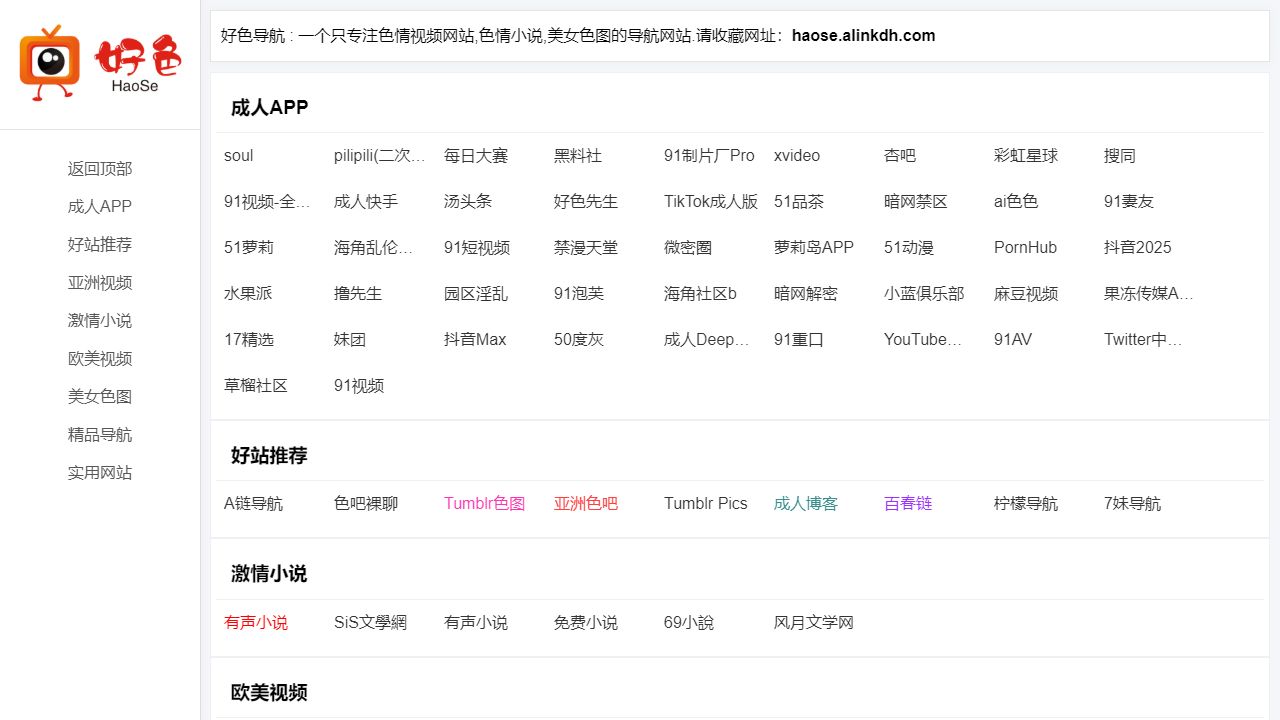Visit the 91制片厂Pro link

click(709, 156)
